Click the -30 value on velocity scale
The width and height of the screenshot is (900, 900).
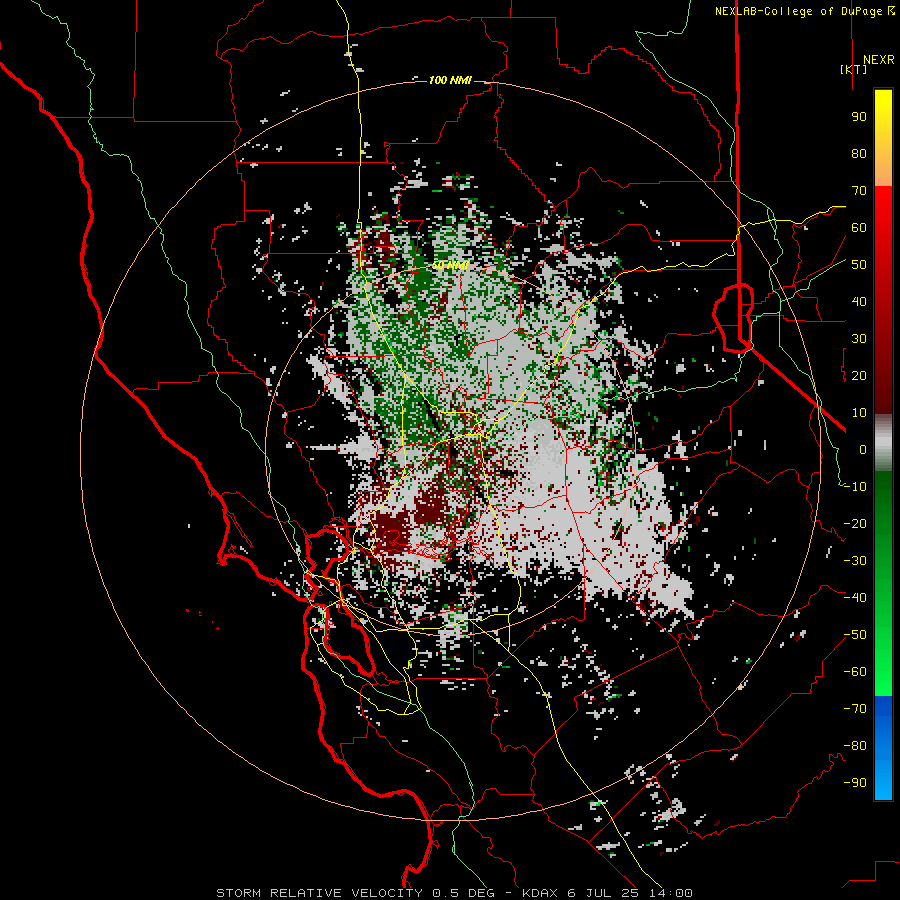click(855, 561)
